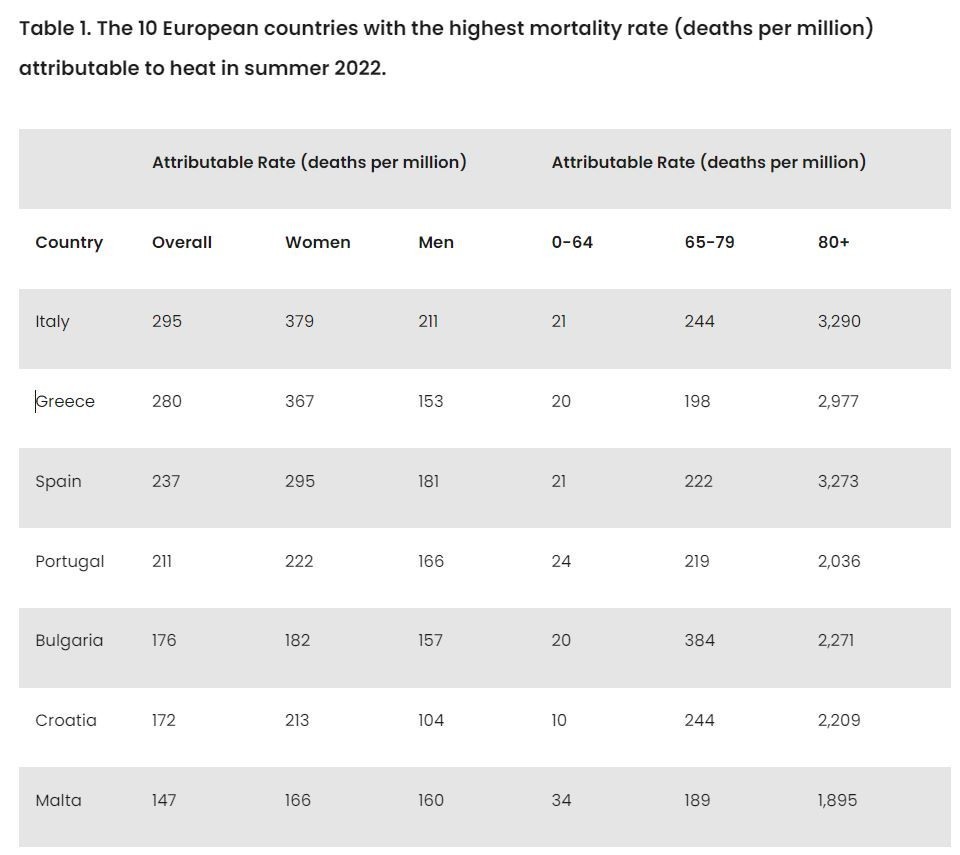Click the Bulgaria country cell
This screenshot has height=855, width=960.
click(x=69, y=640)
